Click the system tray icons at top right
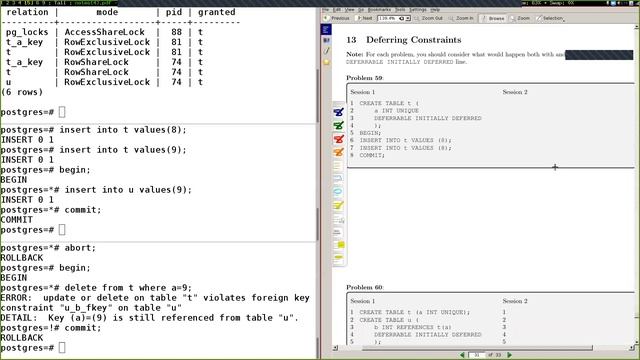 click(622, 3)
